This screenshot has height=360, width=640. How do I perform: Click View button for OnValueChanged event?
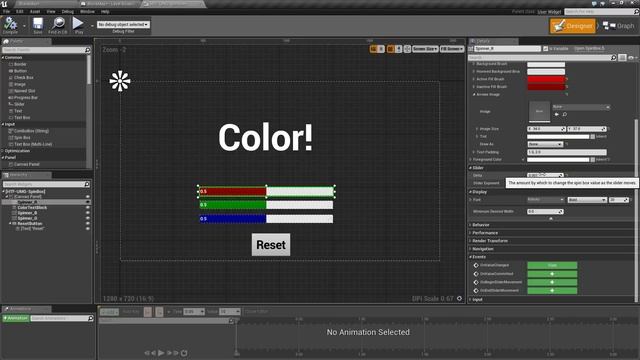pyautogui.click(x=552, y=265)
